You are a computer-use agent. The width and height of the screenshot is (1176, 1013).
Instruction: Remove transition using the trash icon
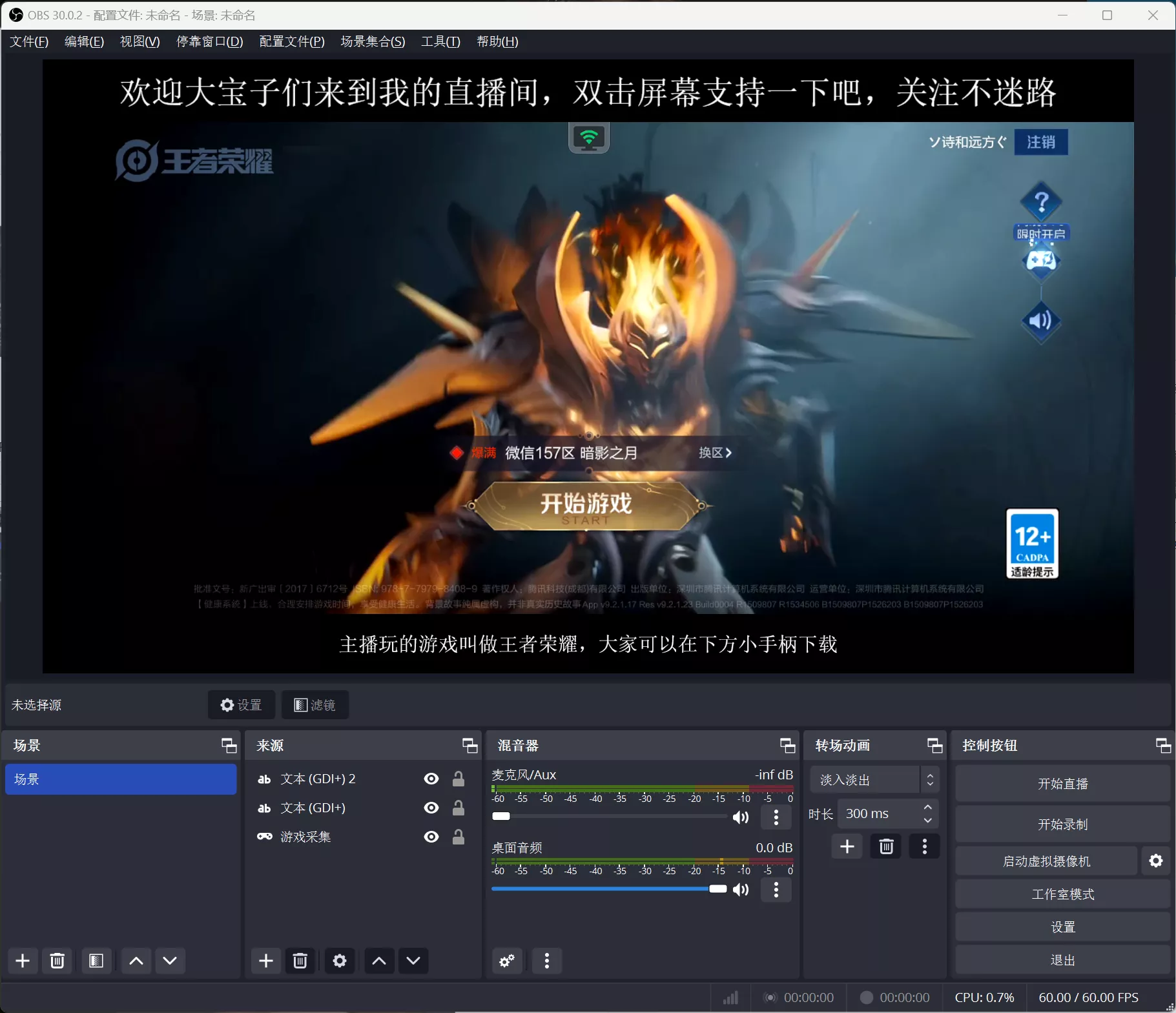click(x=886, y=846)
